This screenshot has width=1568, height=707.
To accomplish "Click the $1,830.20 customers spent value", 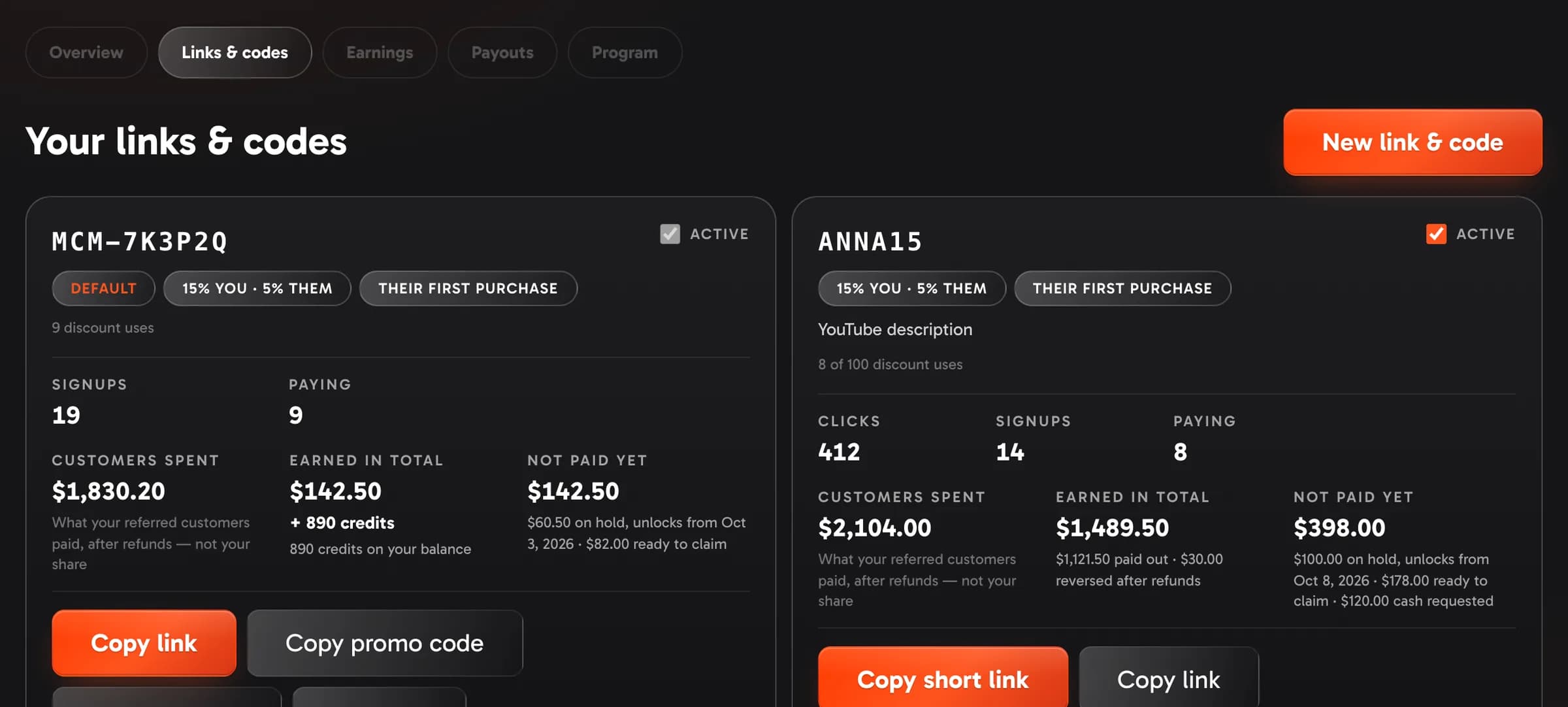I will pos(108,491).
